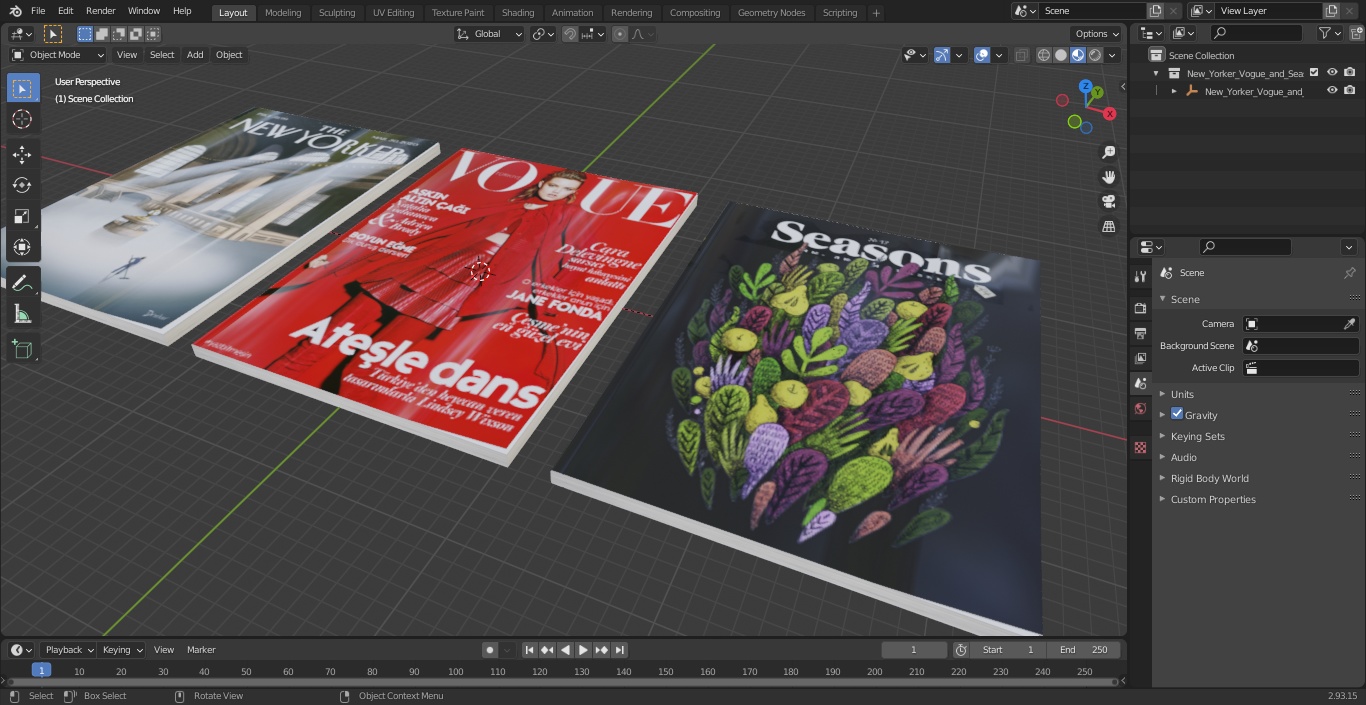Switch to solid shading
1366x705 pixels.
pos(1061,55)
